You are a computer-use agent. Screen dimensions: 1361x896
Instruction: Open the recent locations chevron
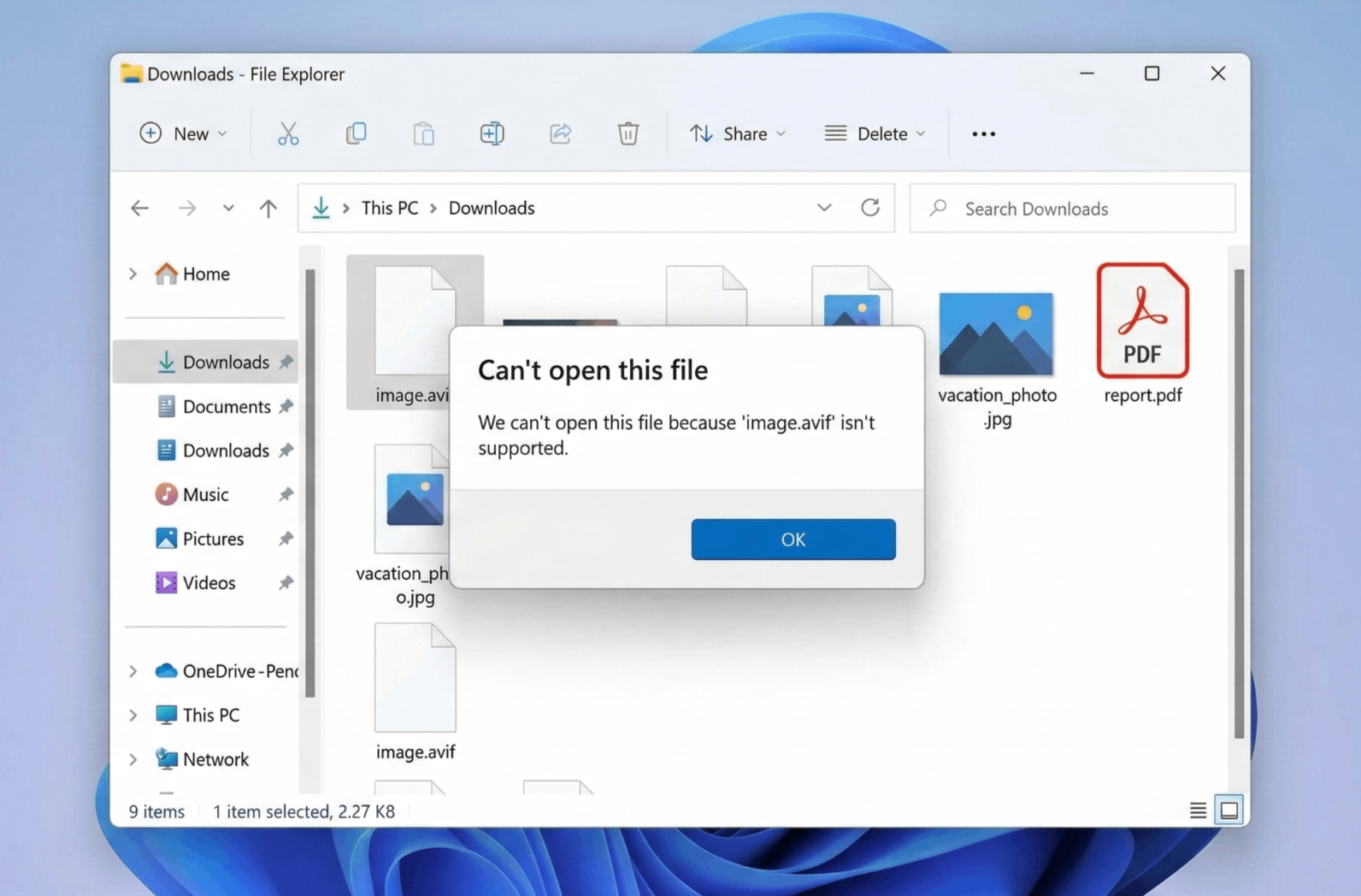(x=228, y=208)
